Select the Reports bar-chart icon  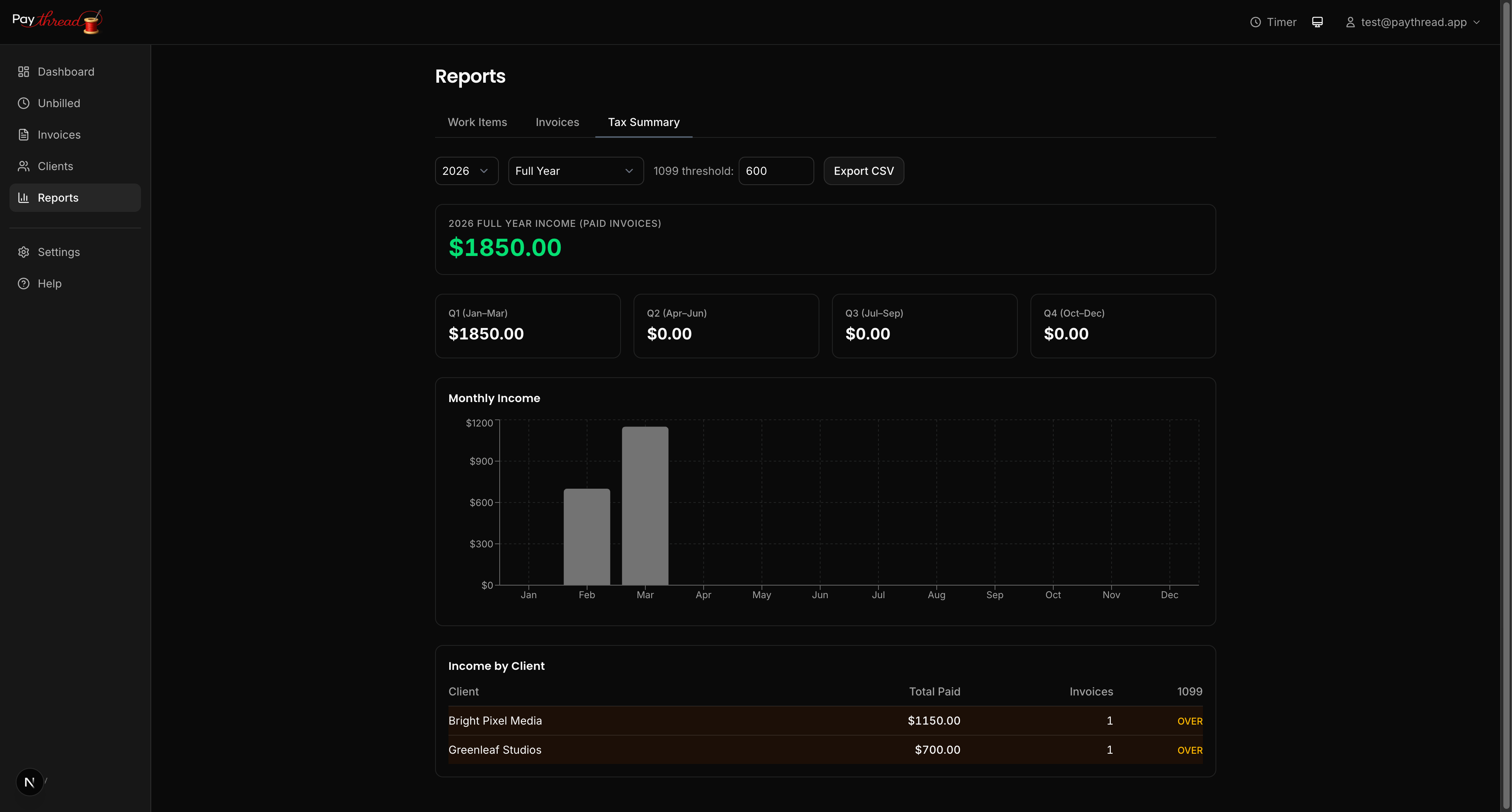pyautogui.click(x=24, y=197)
